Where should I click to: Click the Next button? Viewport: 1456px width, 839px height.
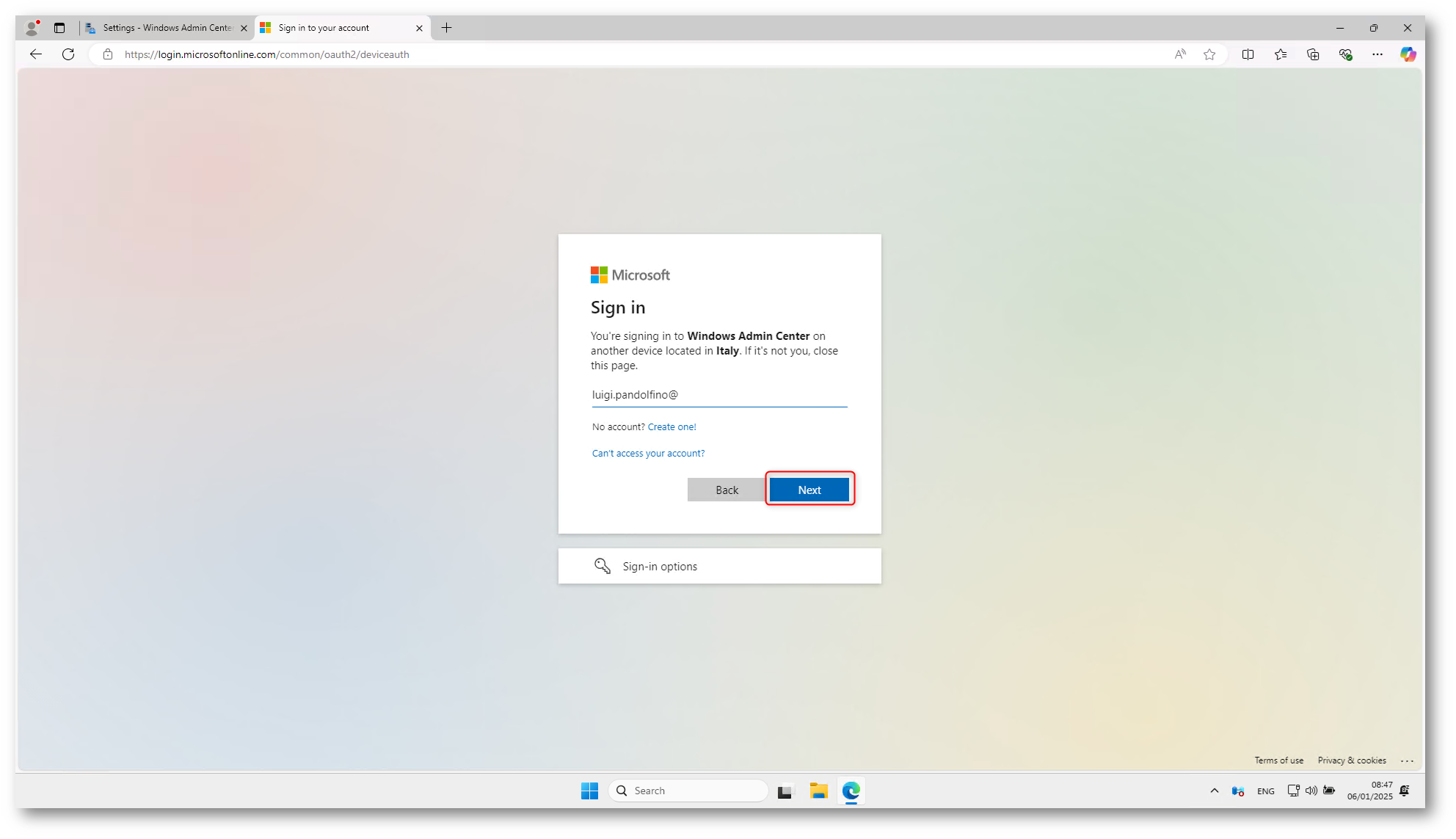[x=809, y=490]
